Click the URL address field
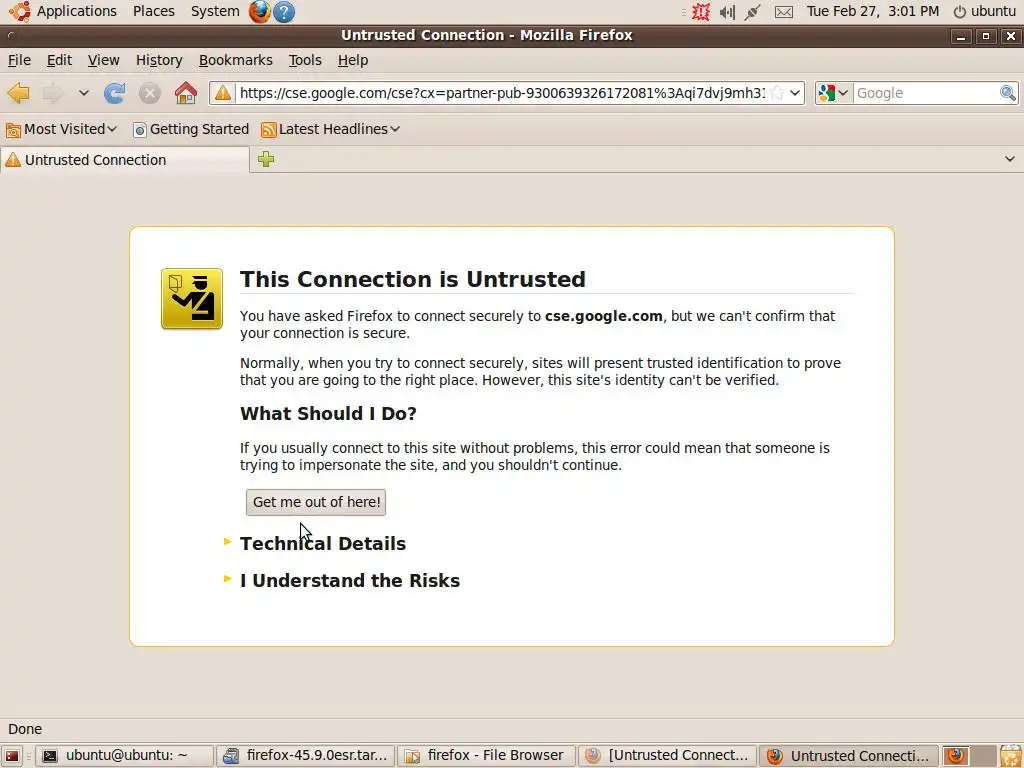This screenshot has height=768, width=1024. (502, 93)
